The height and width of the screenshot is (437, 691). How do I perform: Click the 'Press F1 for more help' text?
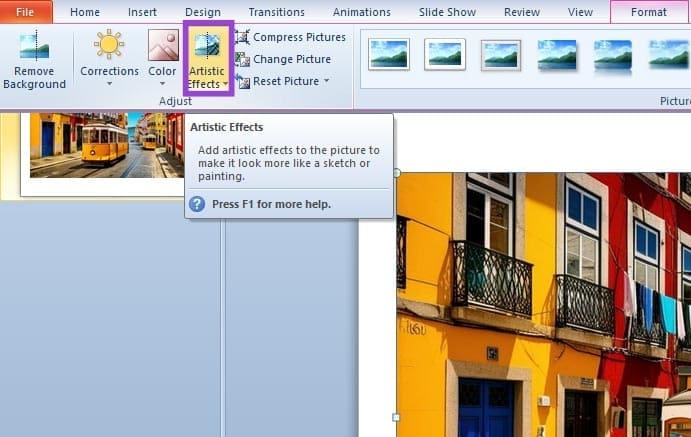click(271, 204)
